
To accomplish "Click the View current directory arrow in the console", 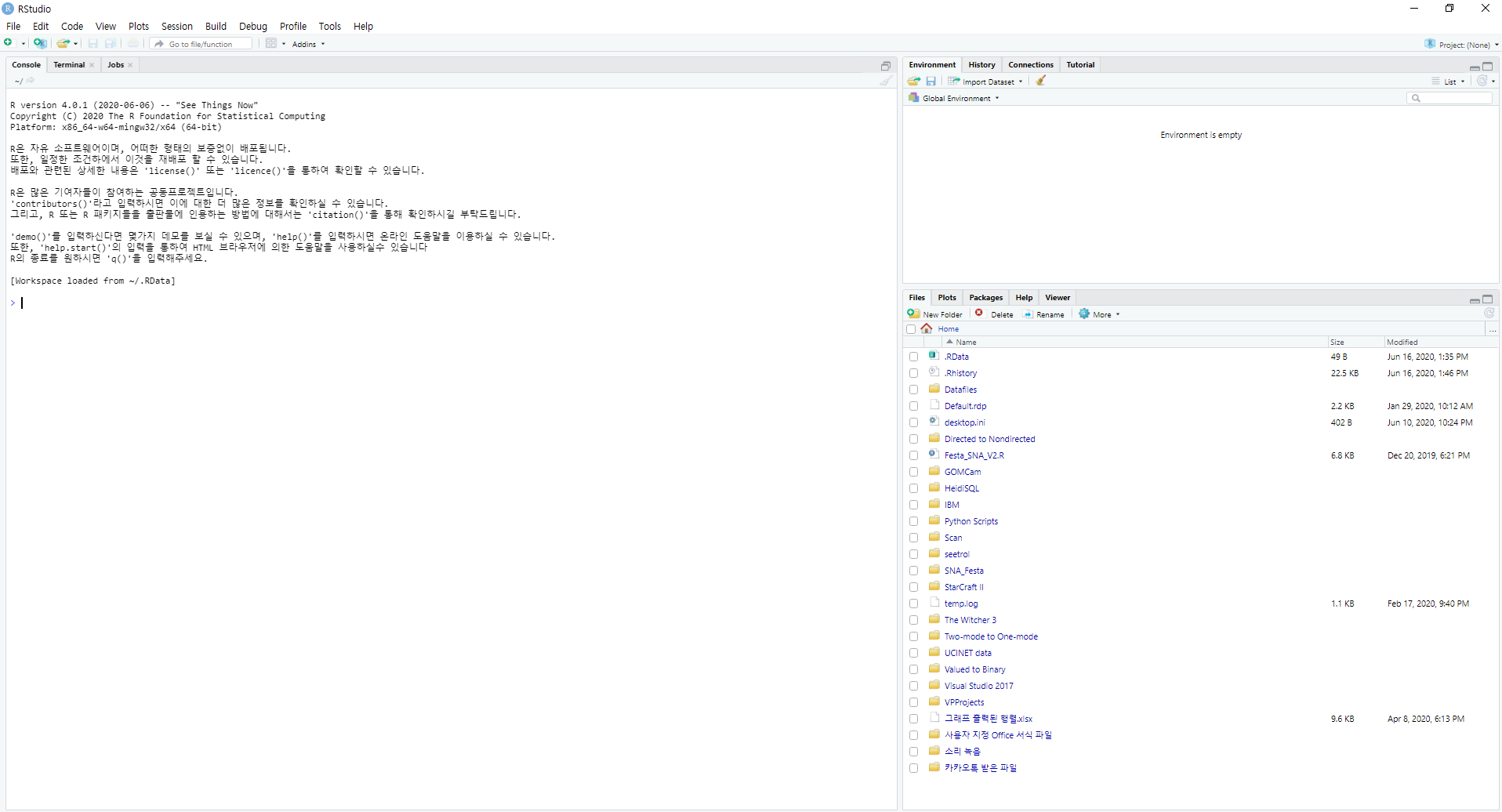I will coord(31,81).
